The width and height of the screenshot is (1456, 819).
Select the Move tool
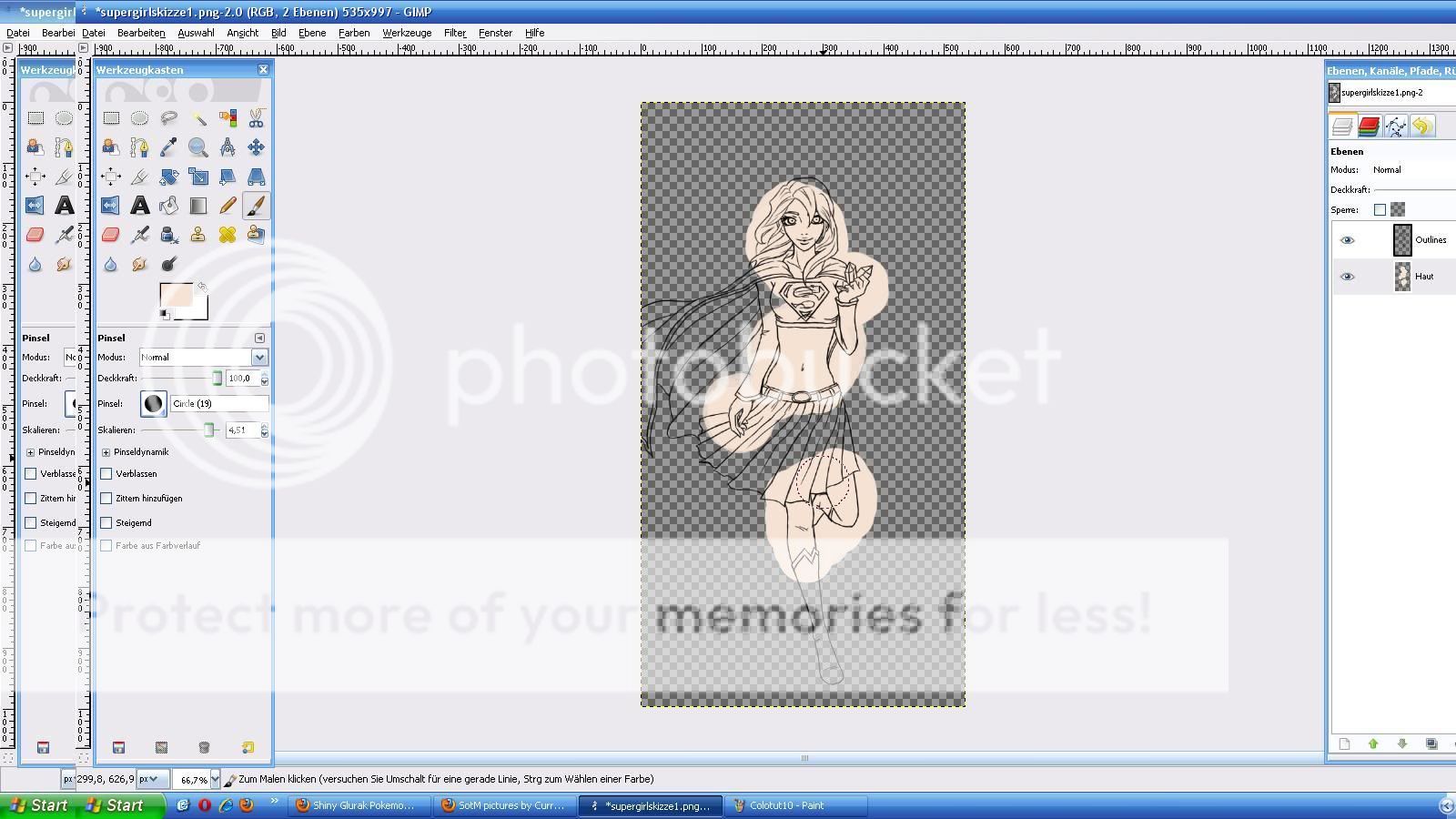click(257, 147)
